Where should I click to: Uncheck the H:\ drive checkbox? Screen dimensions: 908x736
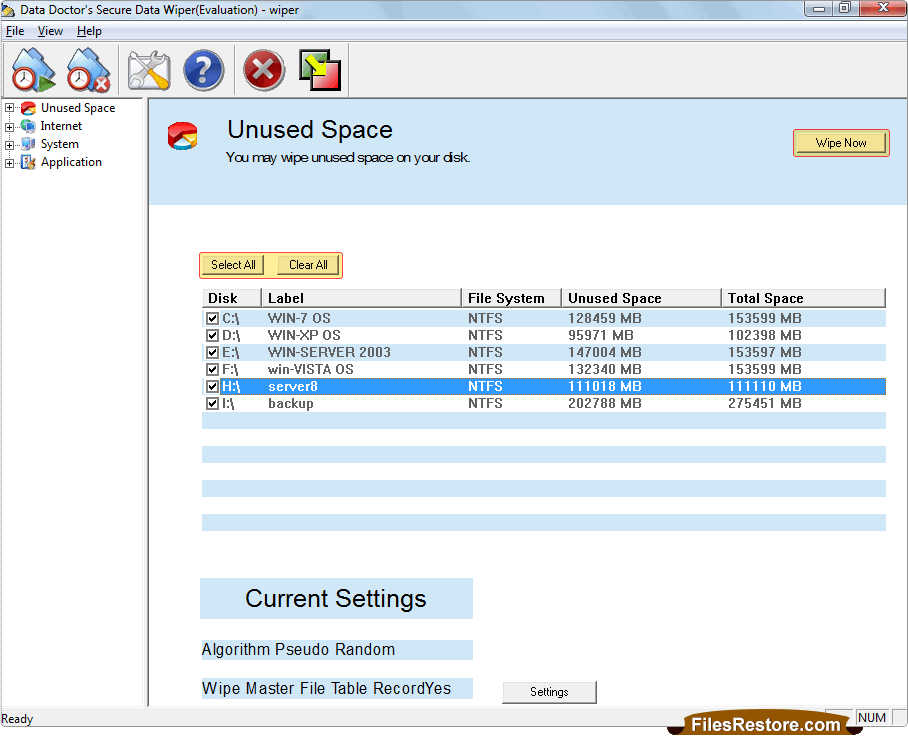point(213,387)
